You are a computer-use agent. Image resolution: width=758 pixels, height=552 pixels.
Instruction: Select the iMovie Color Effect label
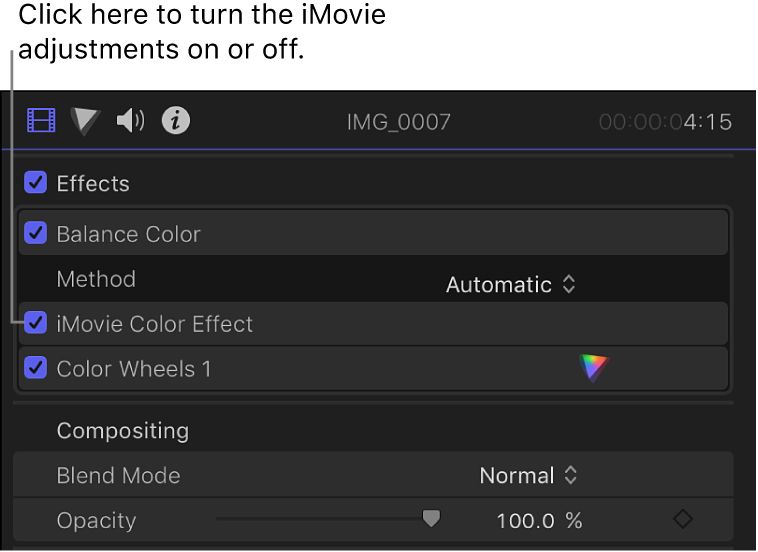(x=155, y=323)
